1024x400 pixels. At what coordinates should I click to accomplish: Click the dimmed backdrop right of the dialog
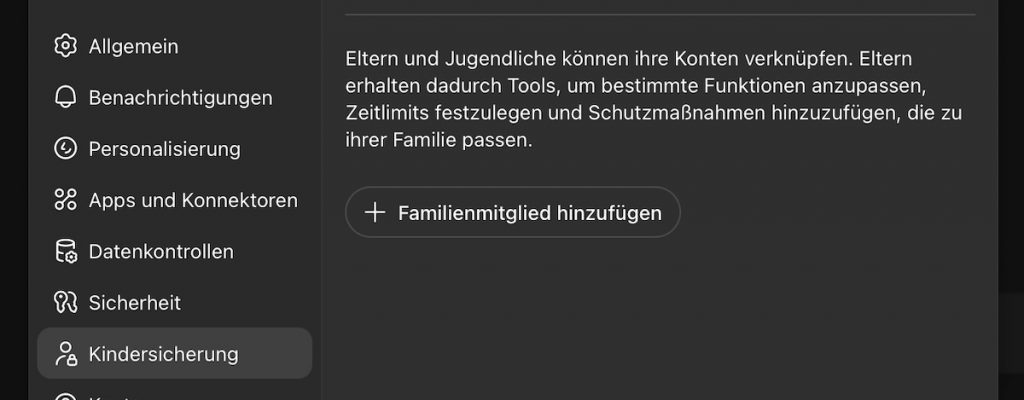point(1011,200)
